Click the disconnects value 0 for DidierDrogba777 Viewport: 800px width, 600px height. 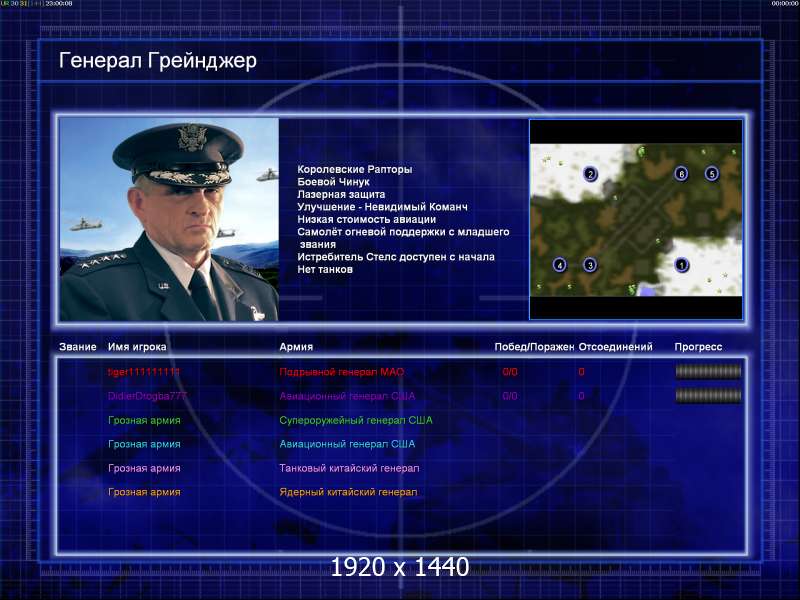tap(581, 396)
